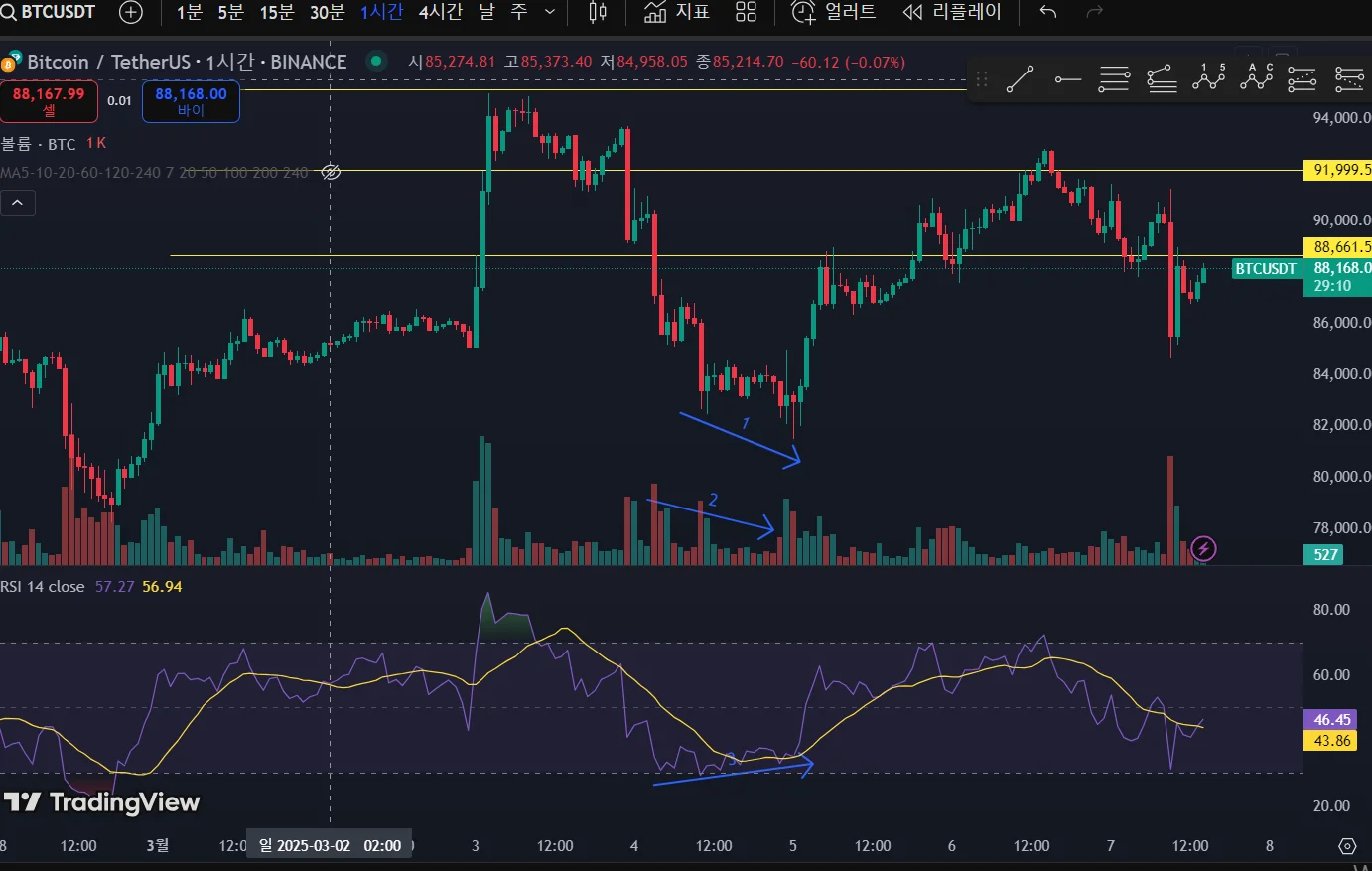
Task: Undo the last chart action
Action: click(1048, 12)
